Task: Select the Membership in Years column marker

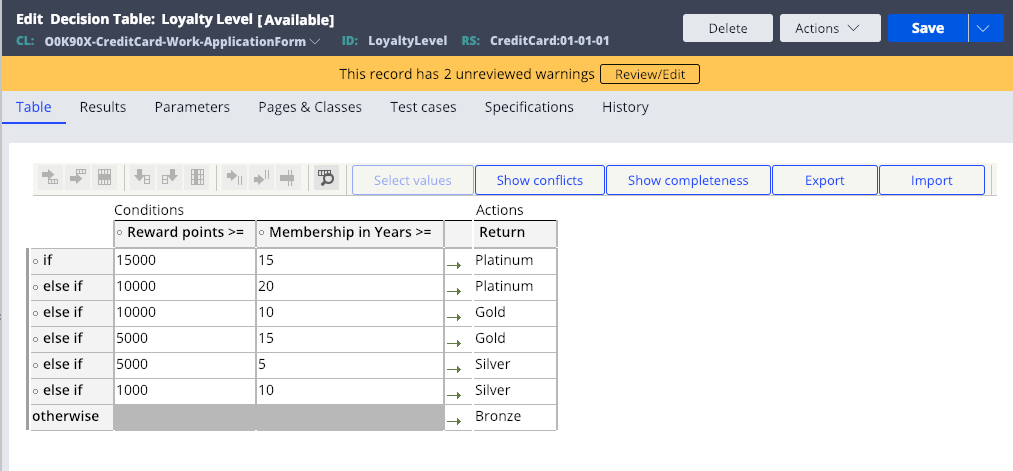Action: coord(262,233)
